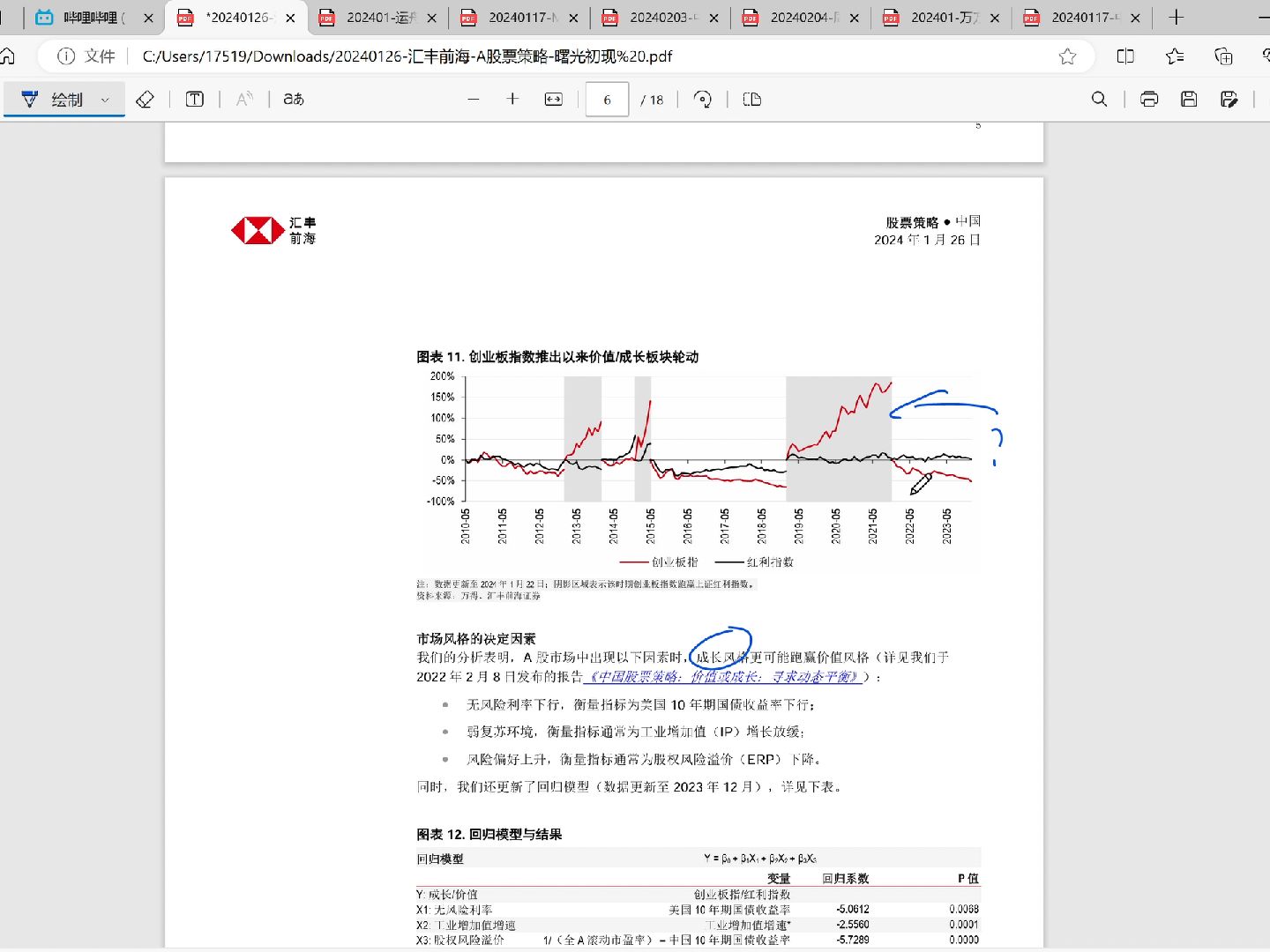Click the 创业板指 legend label

coord(675,562)
